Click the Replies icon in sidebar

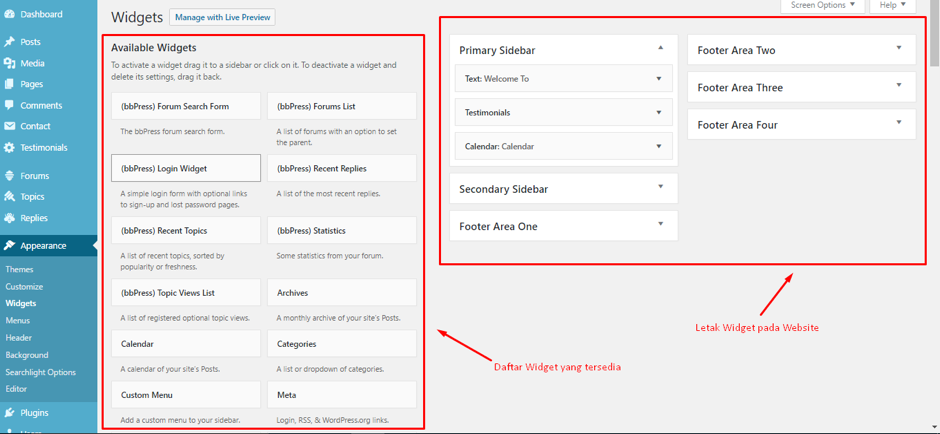point(9,218)
